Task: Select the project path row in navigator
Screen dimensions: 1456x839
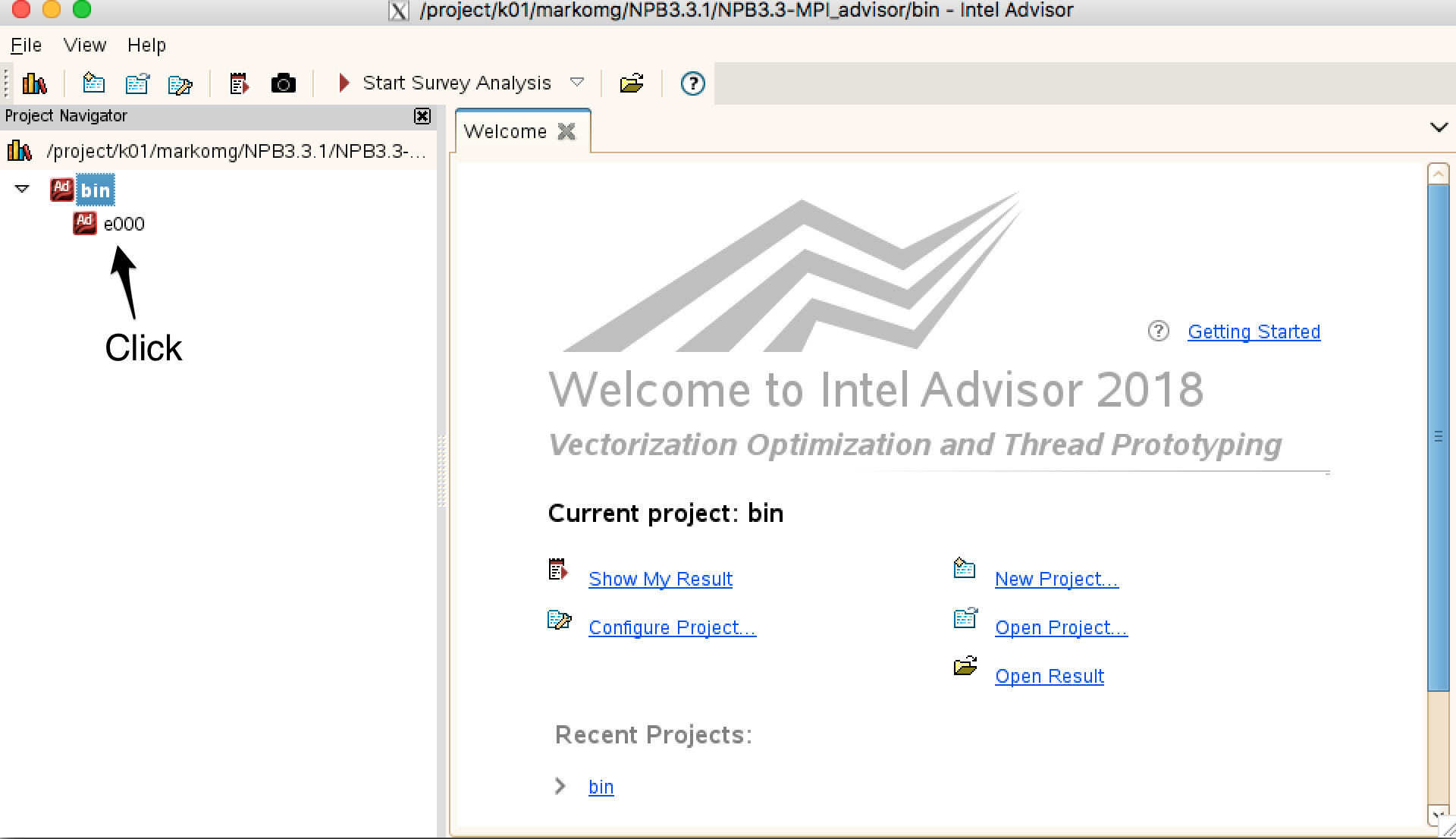Action: point(218,151)
